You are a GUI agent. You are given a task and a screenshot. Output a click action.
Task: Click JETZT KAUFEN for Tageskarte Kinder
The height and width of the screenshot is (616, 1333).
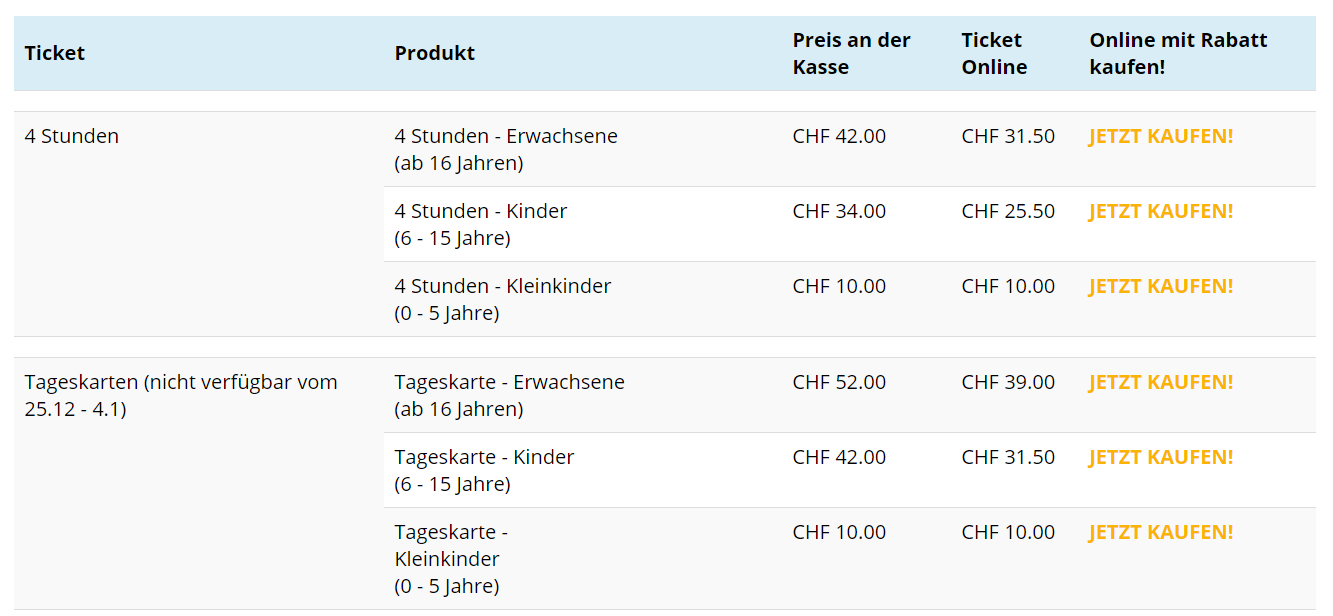tap(1160, 457)
